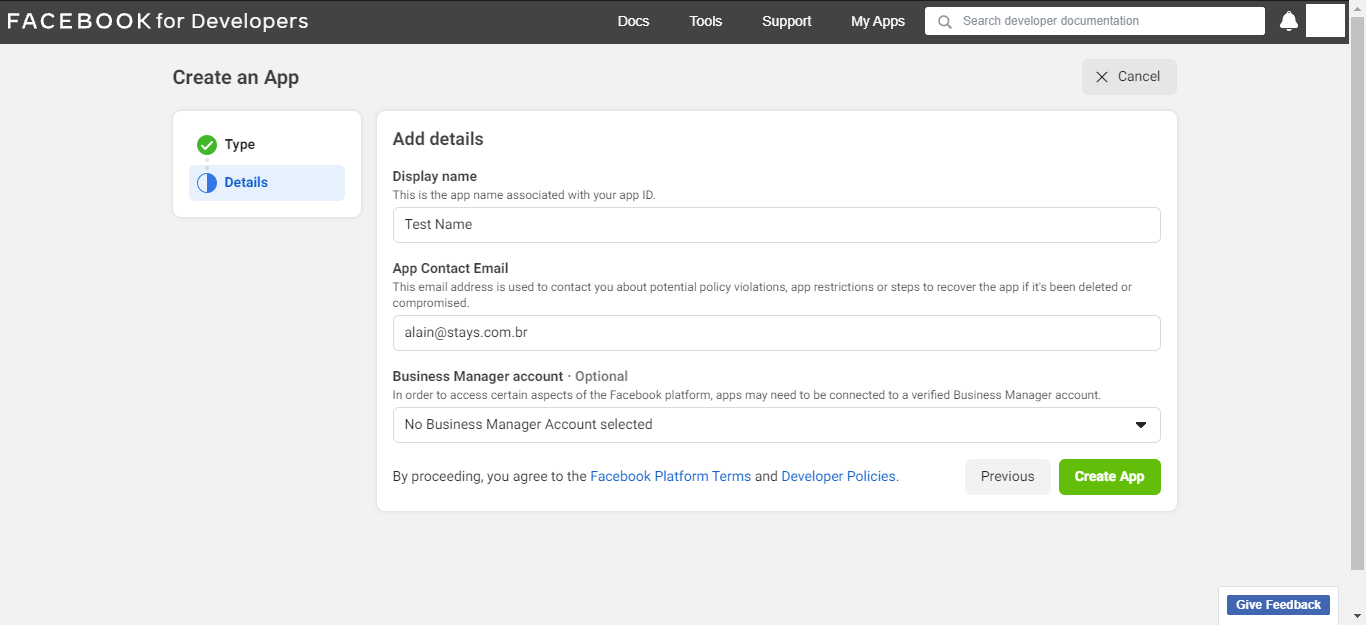Viewport: 1366px width, 625px height.
Task: Open the profile avatar in header
Action: pos(1325,21)
